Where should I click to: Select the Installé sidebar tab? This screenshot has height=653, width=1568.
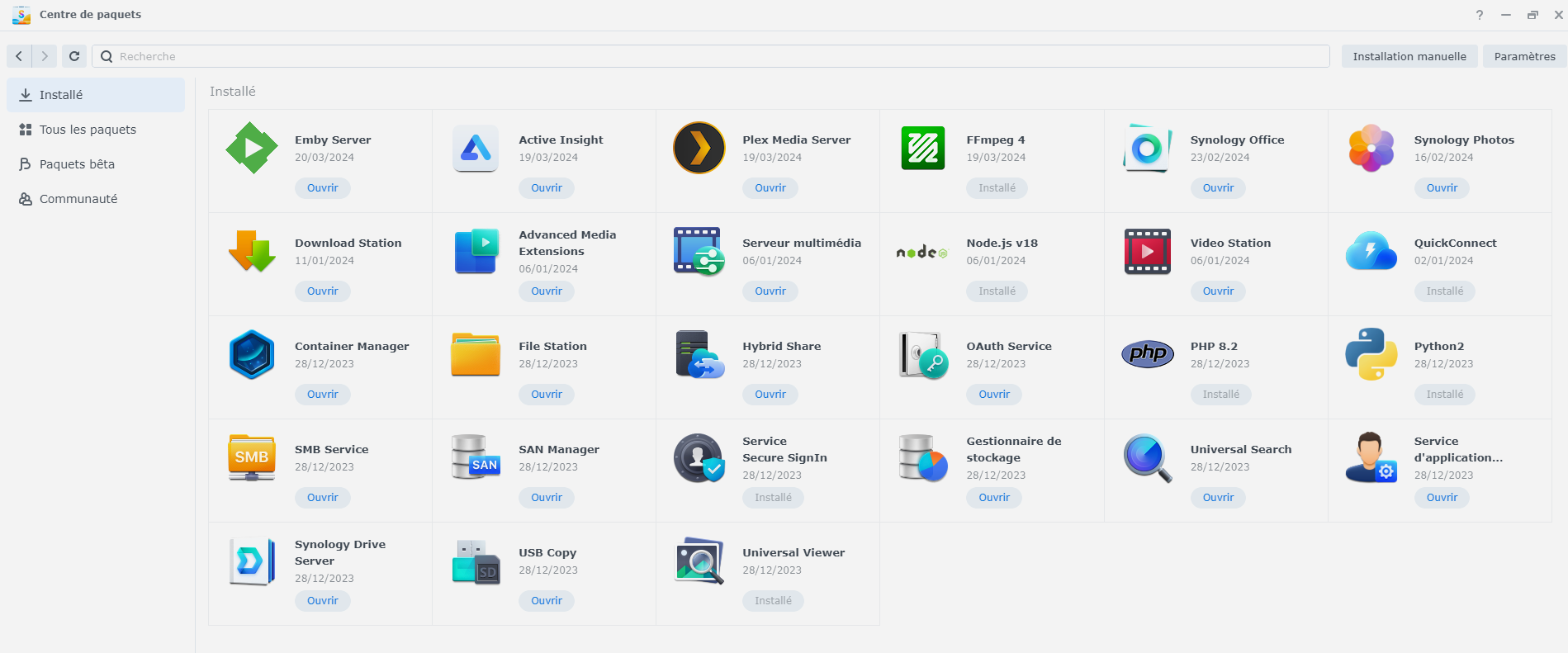click(x=96, y=95)
